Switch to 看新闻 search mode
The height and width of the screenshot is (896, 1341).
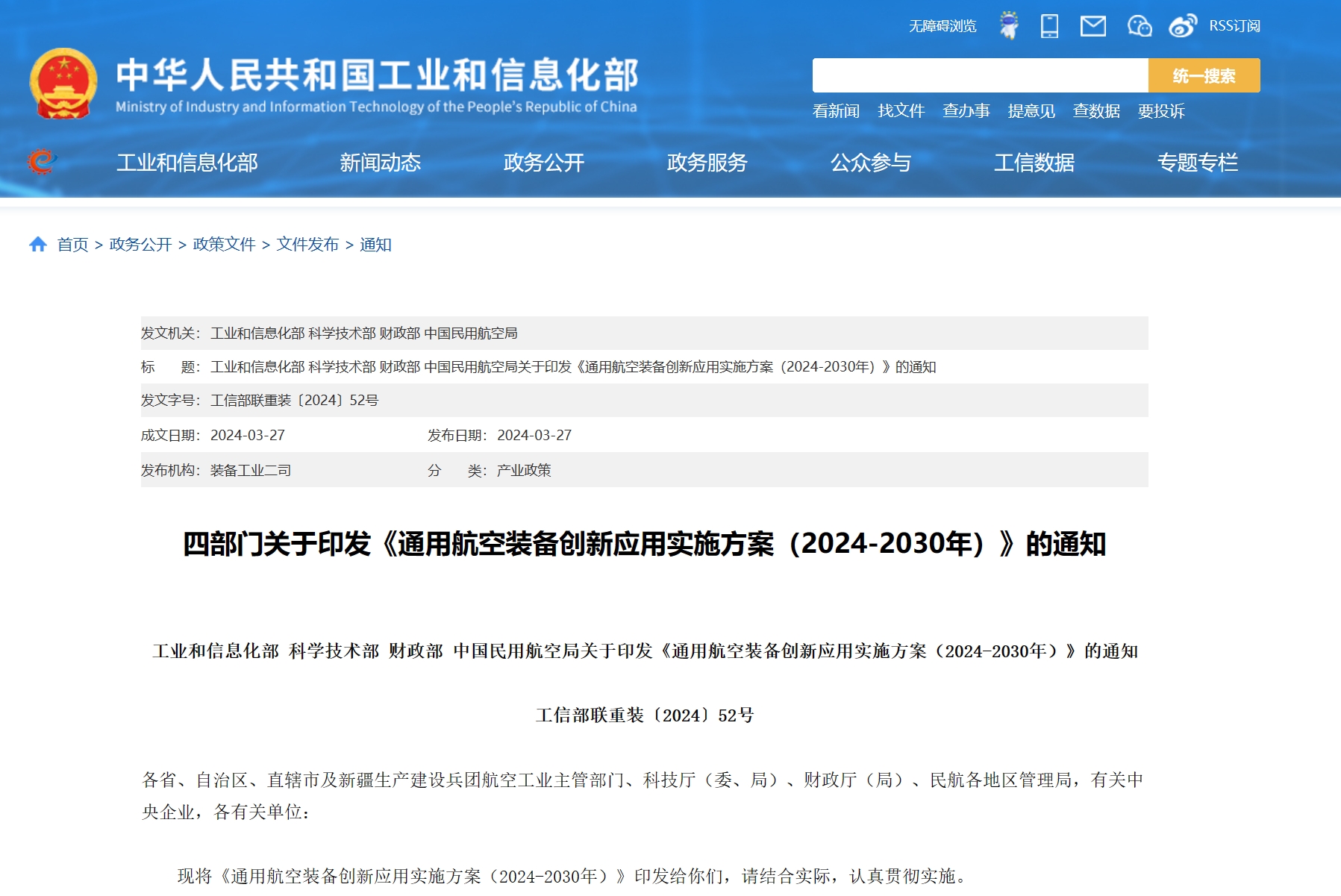tap(836, 110)
